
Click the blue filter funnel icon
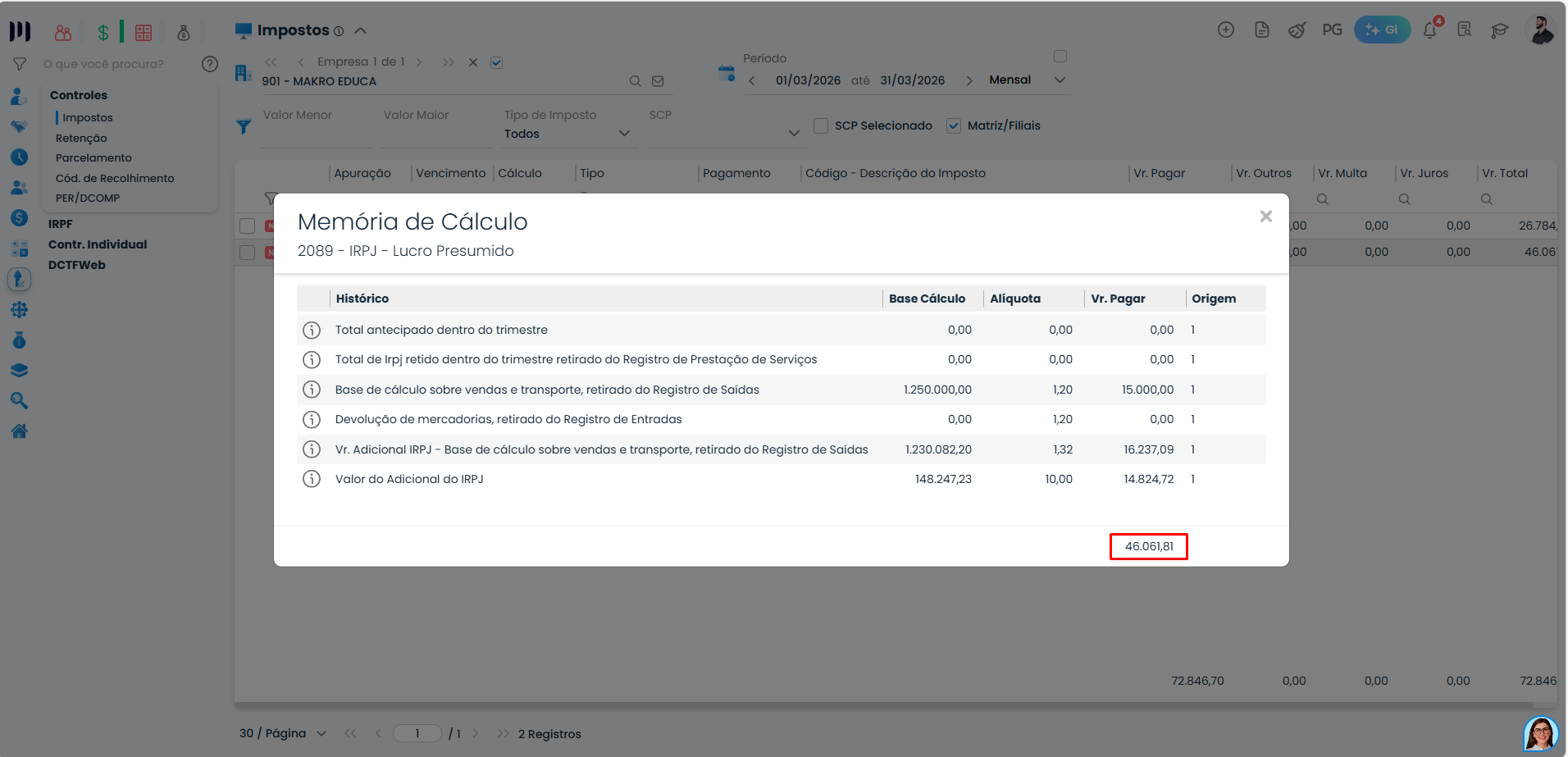[244, 127]
